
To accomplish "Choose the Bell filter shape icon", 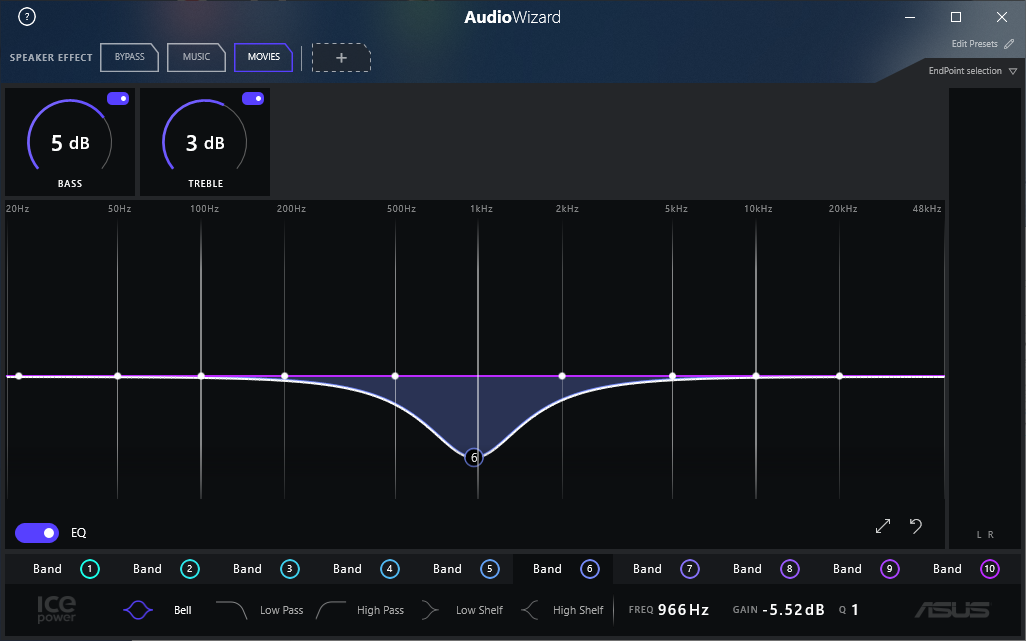I will coord(138,610).
